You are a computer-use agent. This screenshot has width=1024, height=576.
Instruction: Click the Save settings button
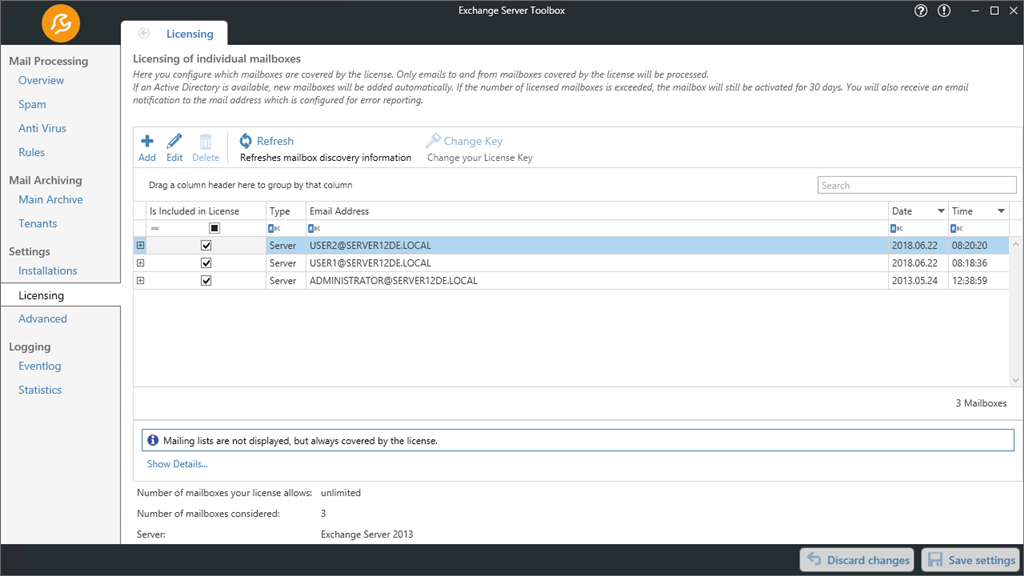[x=972, y=560]
